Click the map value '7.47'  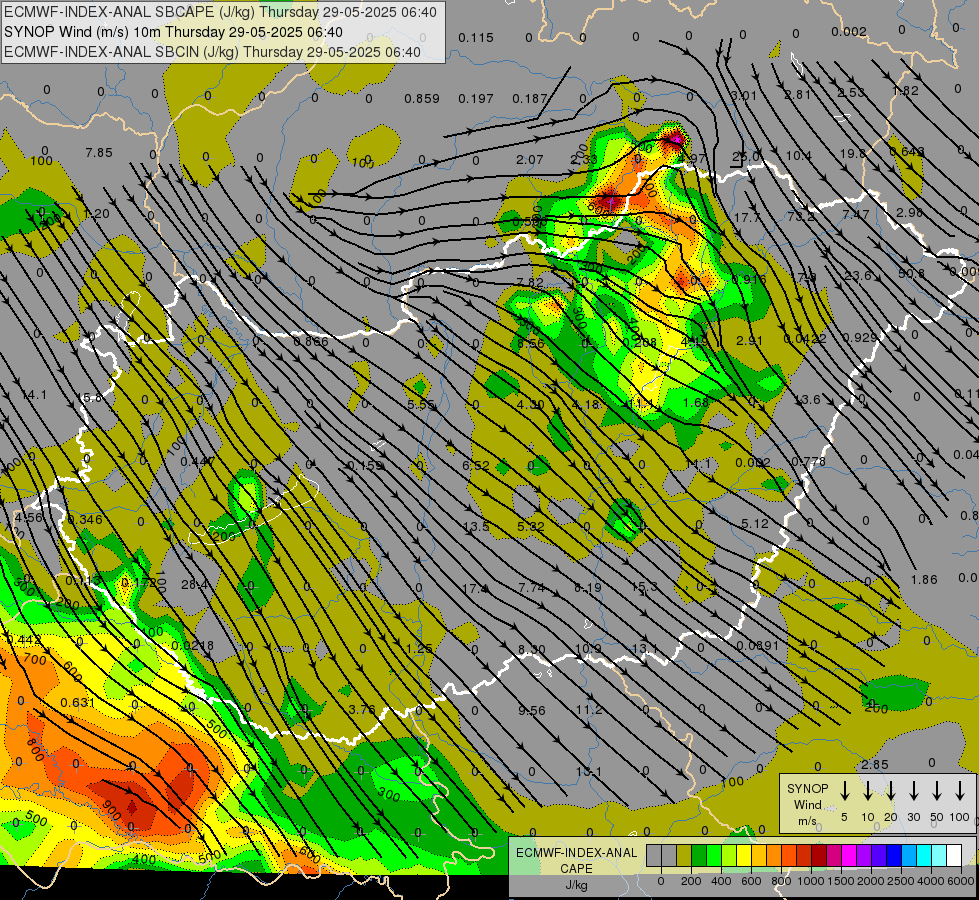(856, 214)
